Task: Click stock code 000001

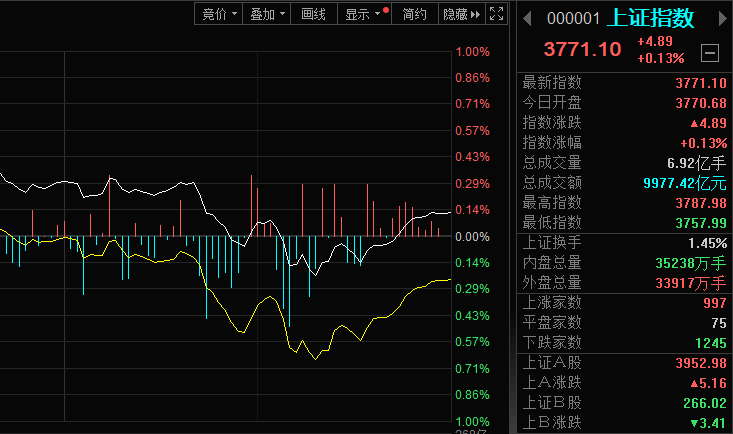Action: 573,19
